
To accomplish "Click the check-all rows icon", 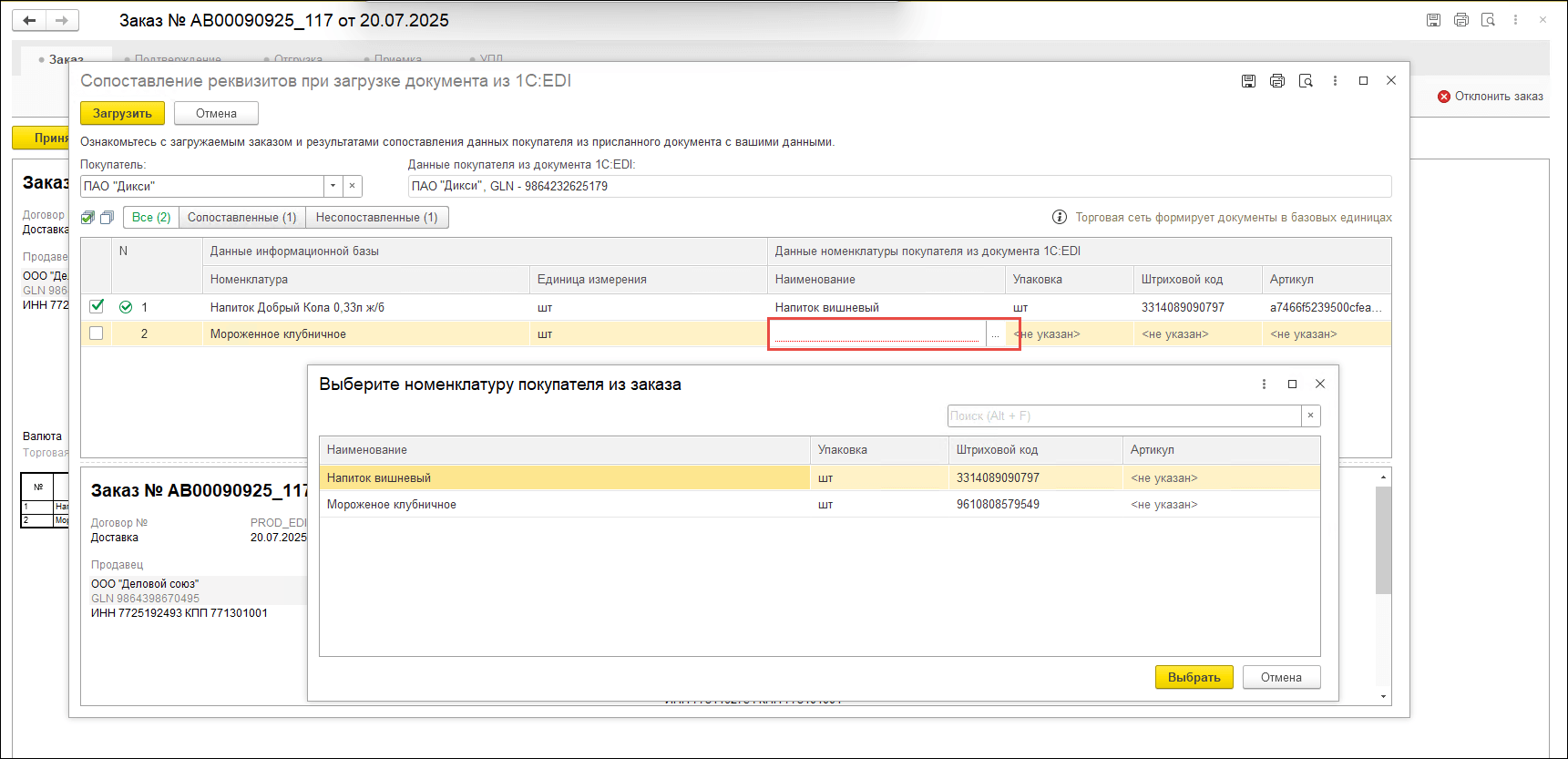I will click(88, 218).
